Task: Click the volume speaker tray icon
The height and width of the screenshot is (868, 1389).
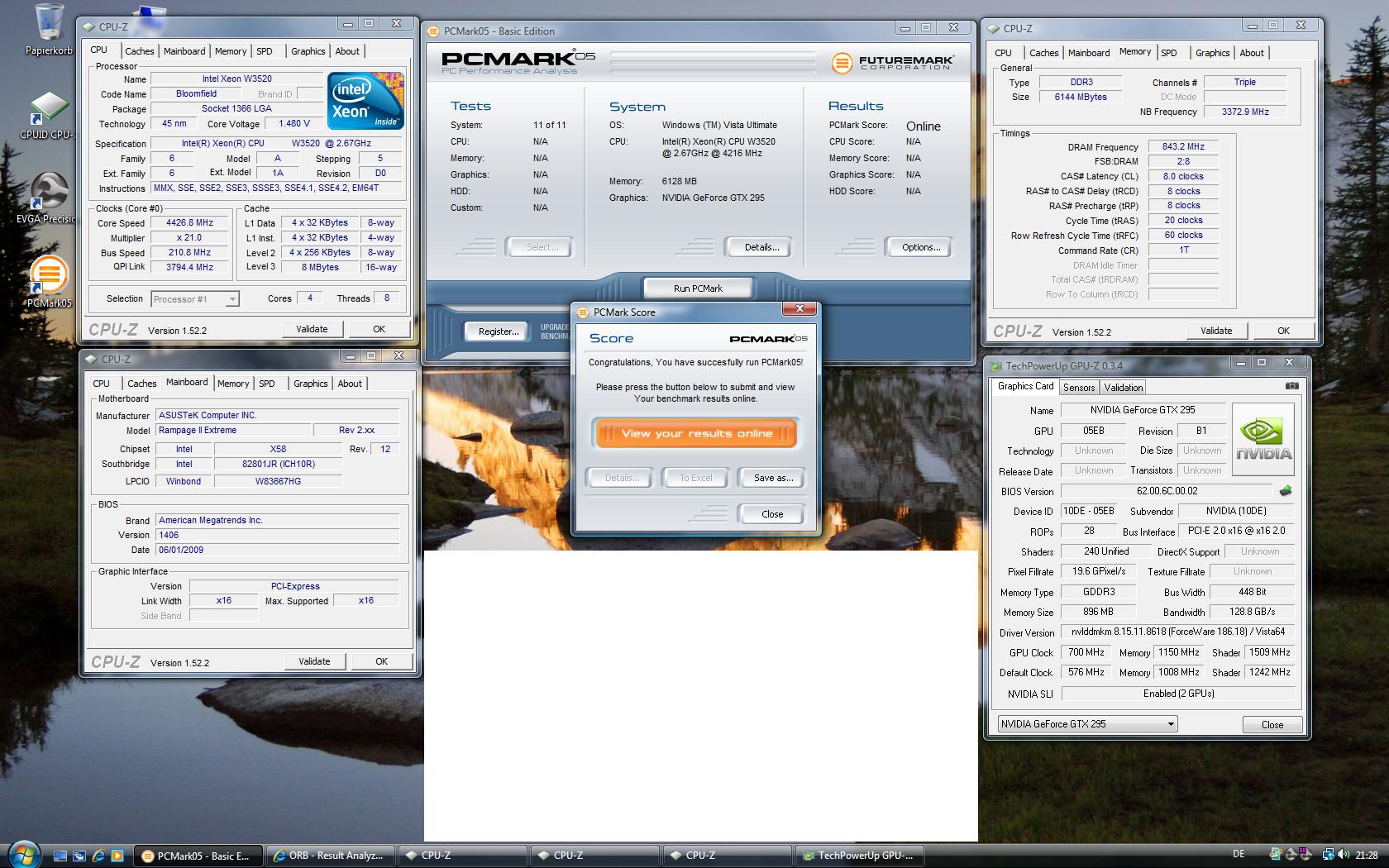Action: [x=1344, y=855]
